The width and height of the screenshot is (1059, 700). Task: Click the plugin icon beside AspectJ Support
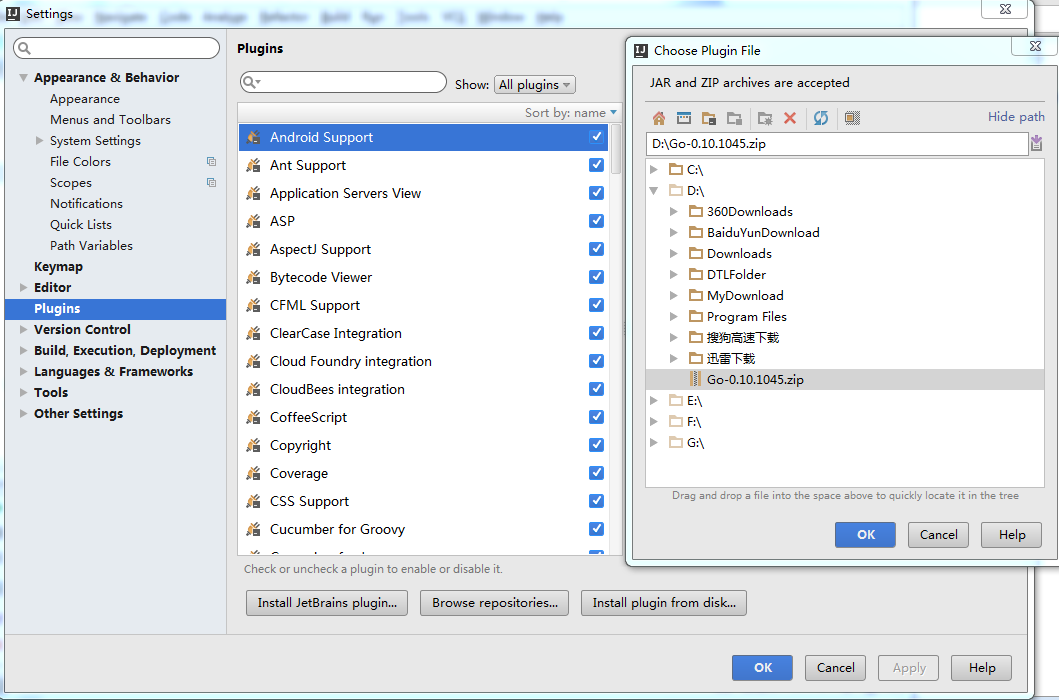tap(253, 249)
